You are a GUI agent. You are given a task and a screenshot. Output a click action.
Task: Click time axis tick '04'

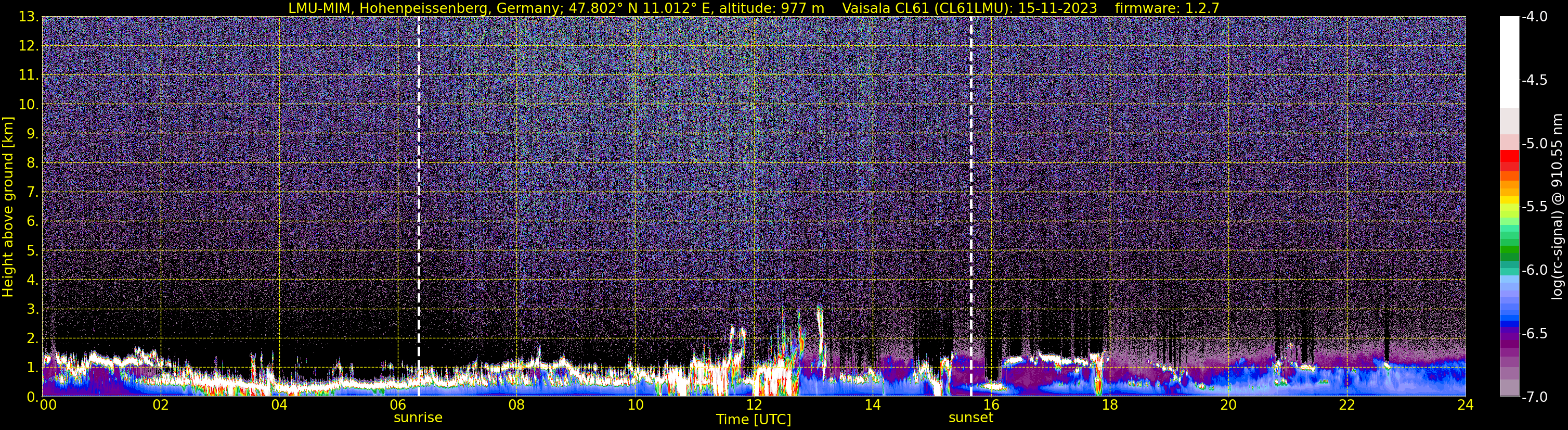[x=279, y=406]
